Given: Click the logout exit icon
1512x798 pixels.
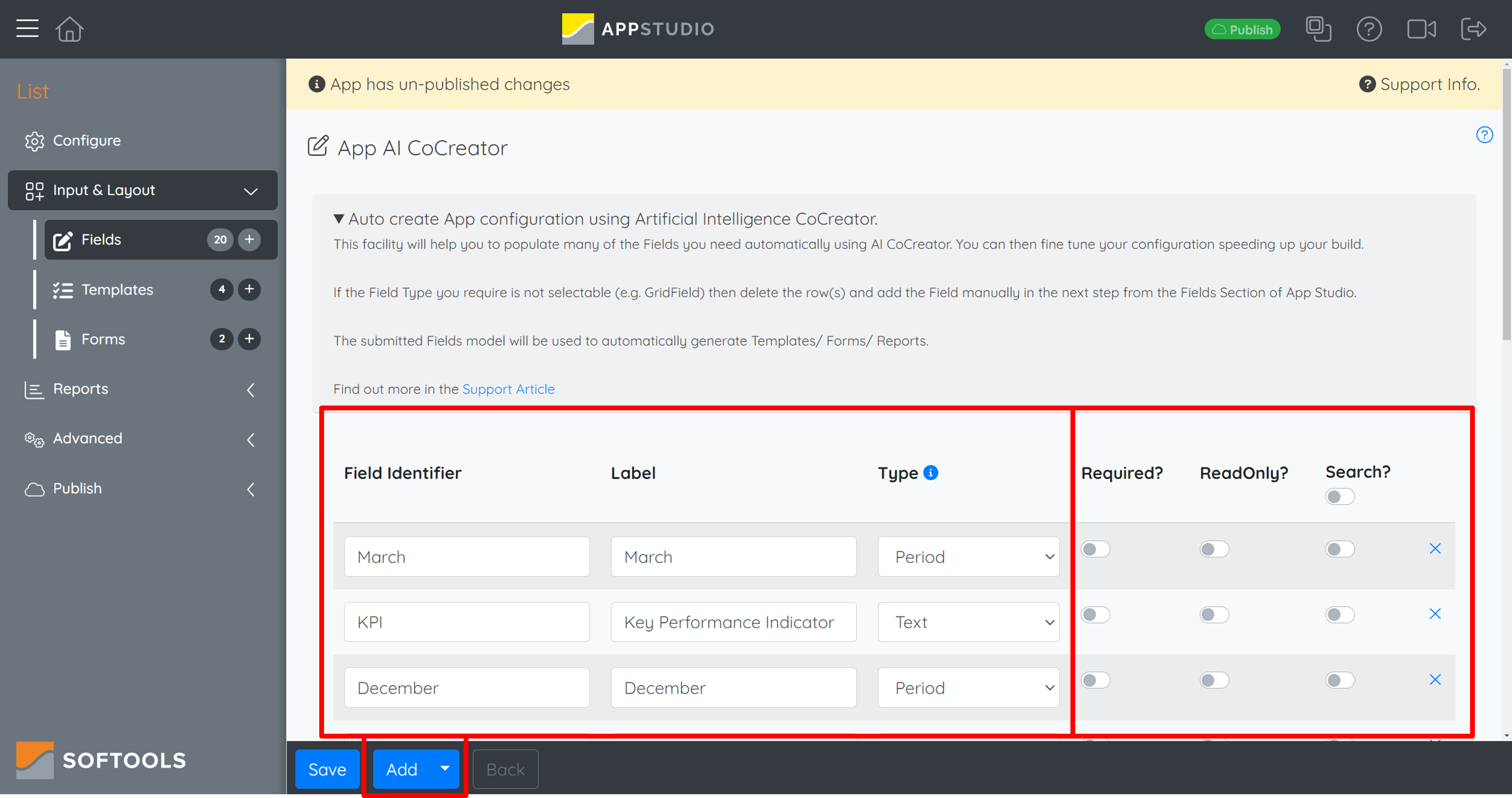Looking at the screenshot, I should [1473, 29].
